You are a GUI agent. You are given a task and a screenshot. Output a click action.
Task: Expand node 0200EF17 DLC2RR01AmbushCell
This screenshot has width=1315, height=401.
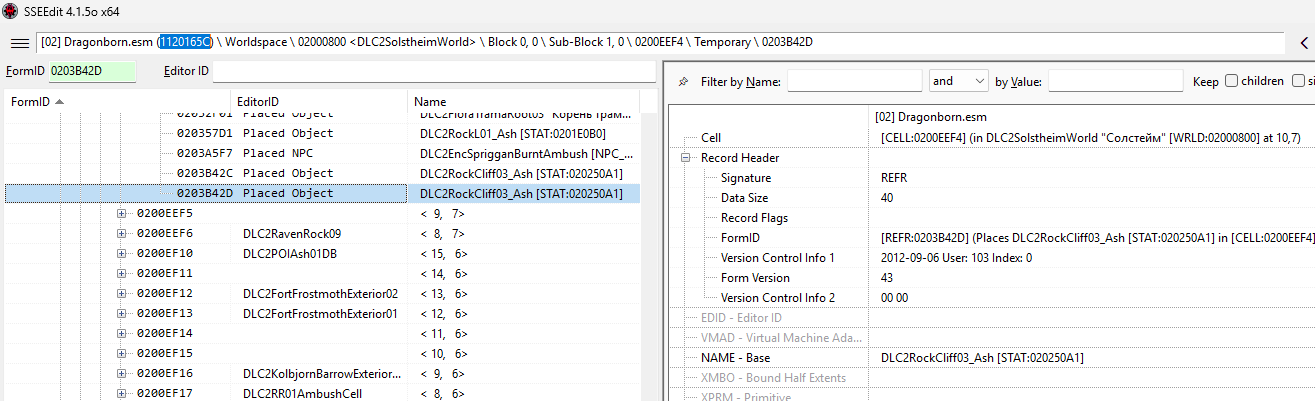point(122,393)
